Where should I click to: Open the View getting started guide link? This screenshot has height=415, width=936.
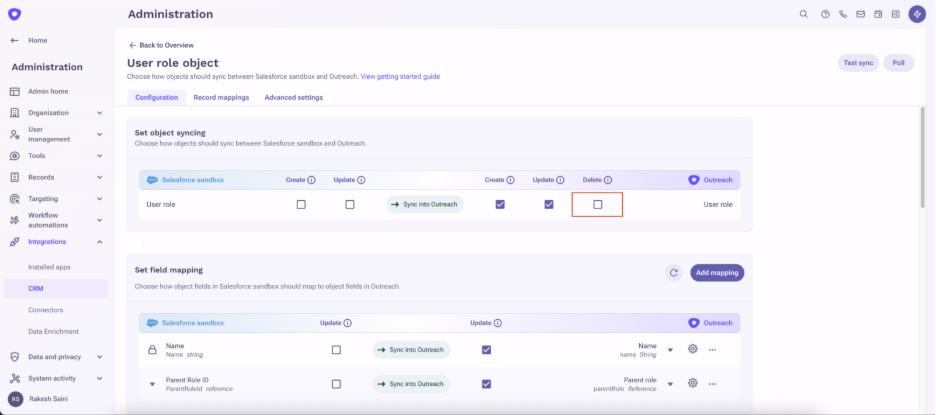[x=401, y=76]
